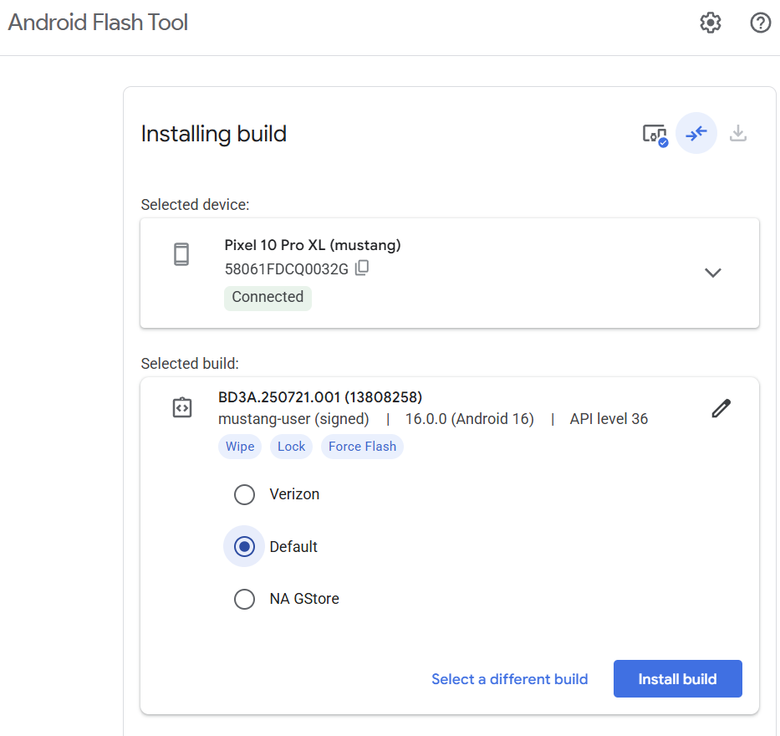Click the Force Flash chip
Viewport: 780px width, 736px height.
coord(362,447)
